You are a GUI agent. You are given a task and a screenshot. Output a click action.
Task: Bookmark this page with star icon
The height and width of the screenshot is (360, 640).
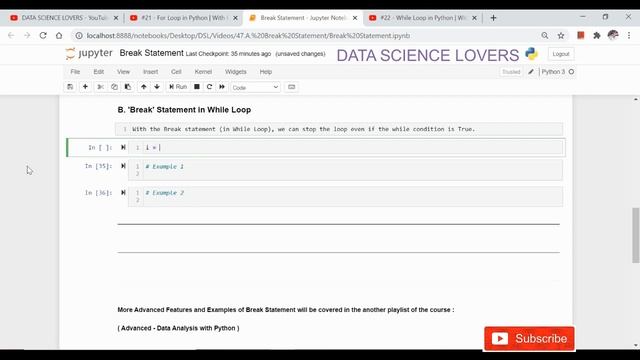(561, 36)
